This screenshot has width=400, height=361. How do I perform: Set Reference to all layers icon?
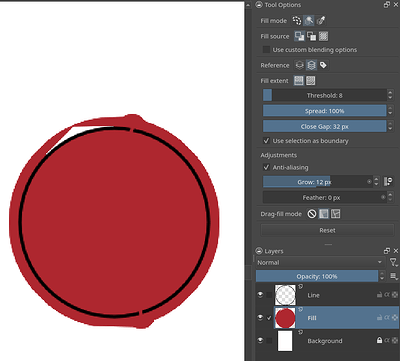(311, 65)
